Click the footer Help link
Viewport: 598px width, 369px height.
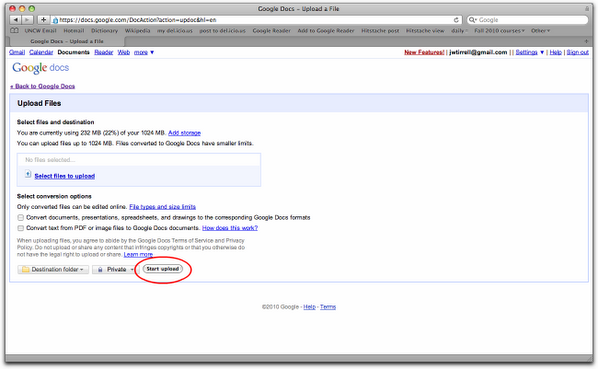[309, 307]
